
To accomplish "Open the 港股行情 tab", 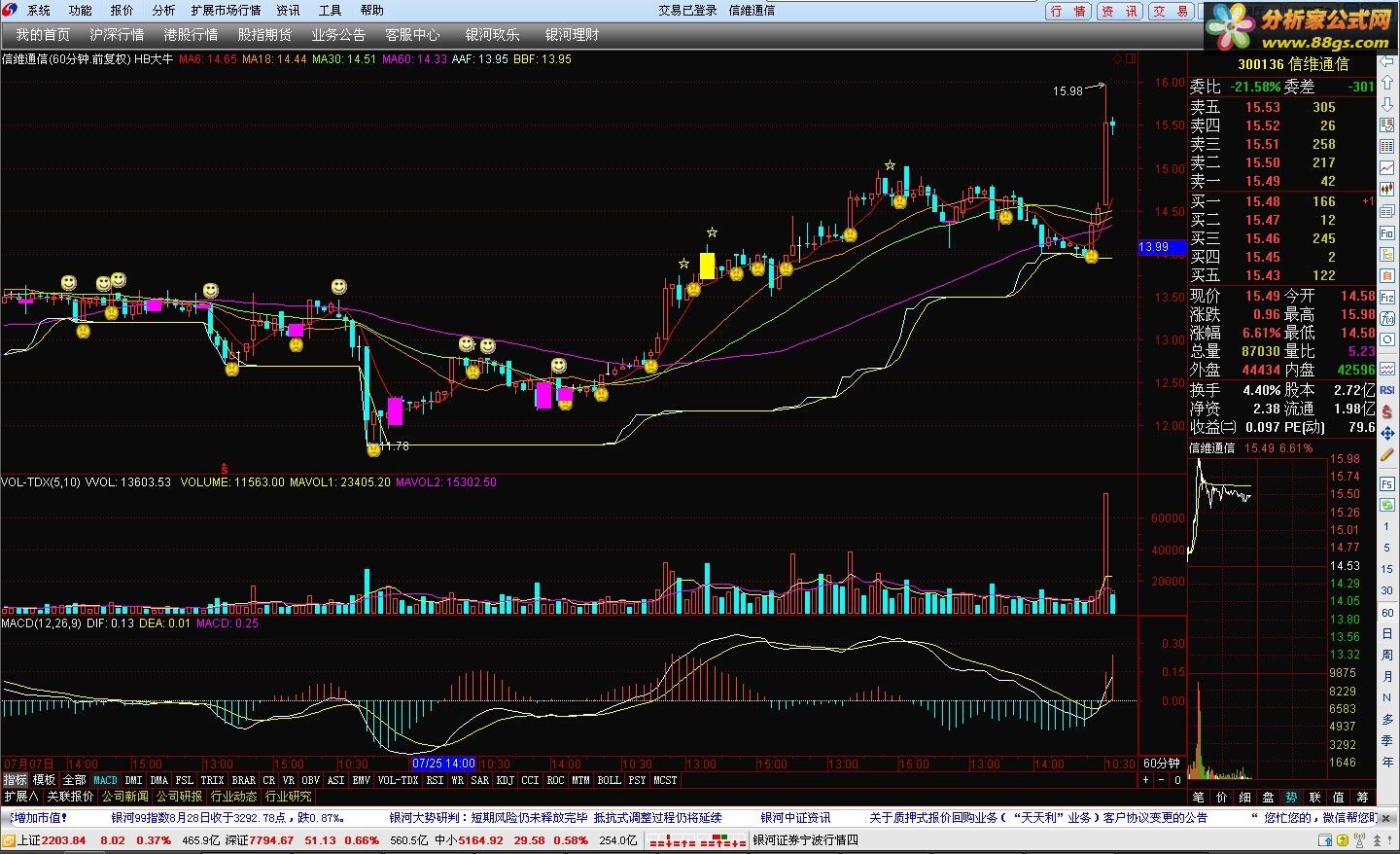I will pos(191,35).
